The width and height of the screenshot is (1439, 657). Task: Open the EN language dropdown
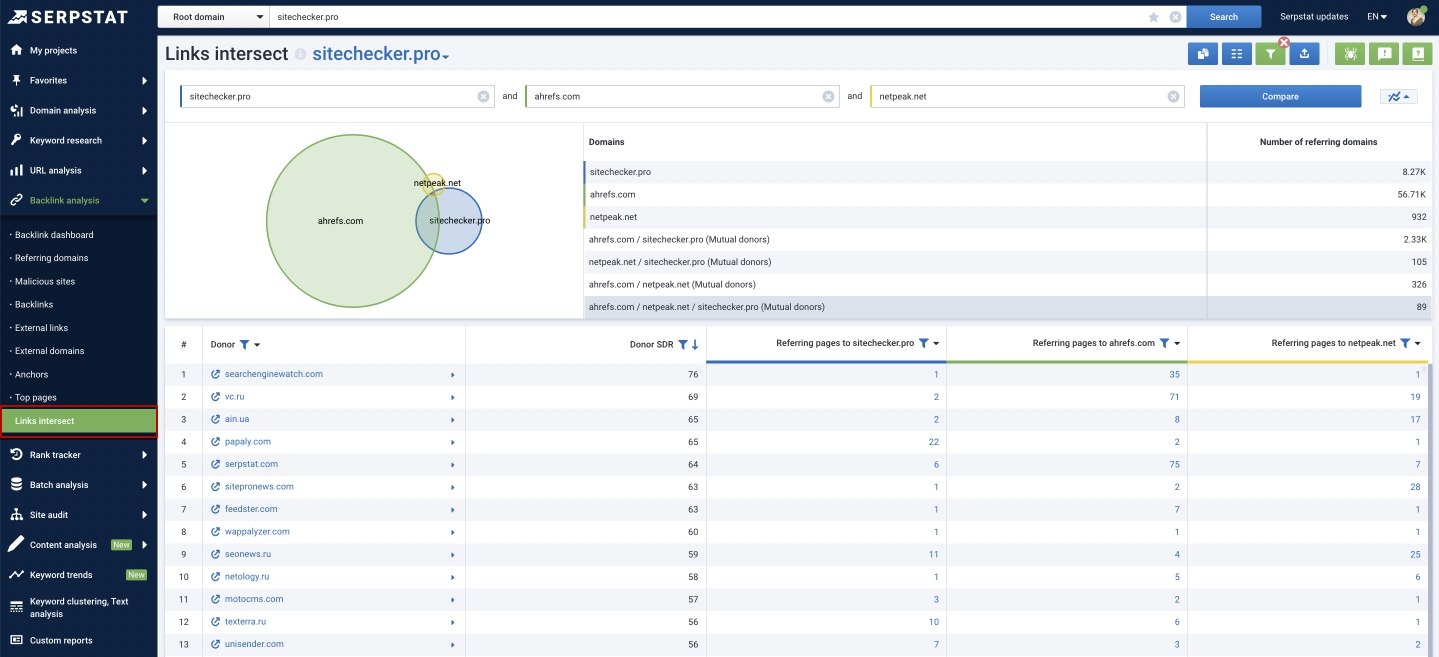[x=1377, y=17]
